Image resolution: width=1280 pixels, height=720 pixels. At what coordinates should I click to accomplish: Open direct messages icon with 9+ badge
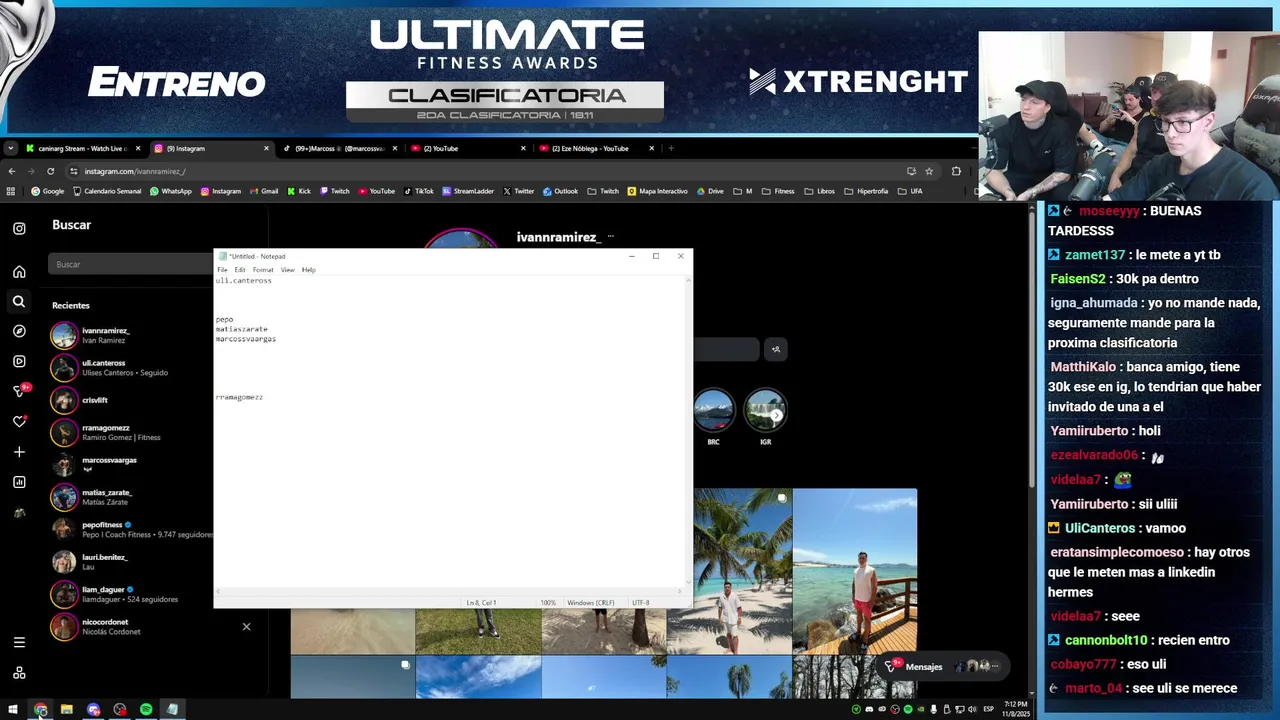point(20,390)
